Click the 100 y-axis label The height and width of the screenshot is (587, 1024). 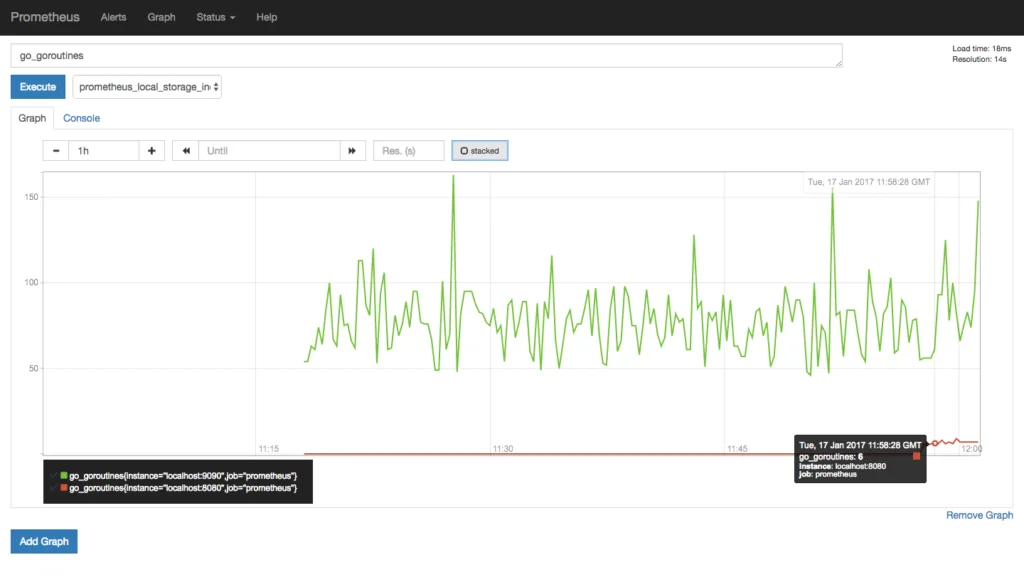pyautogui.click(x=31, y=283)
